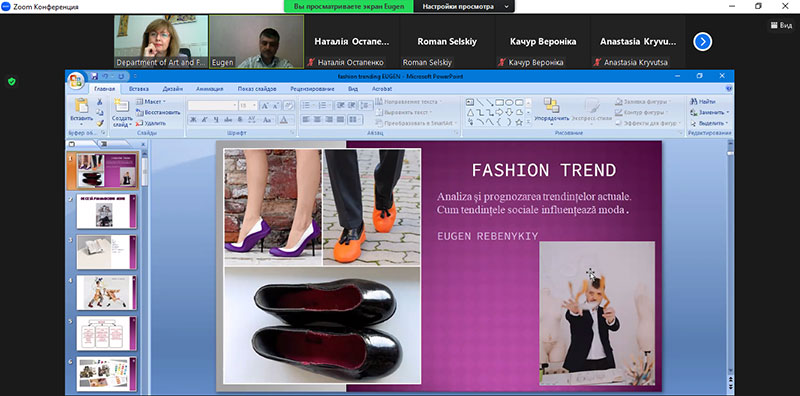Decrease font size with the small A icon
This screenshot has height=396, width=800.
click(x=276, y=105)
